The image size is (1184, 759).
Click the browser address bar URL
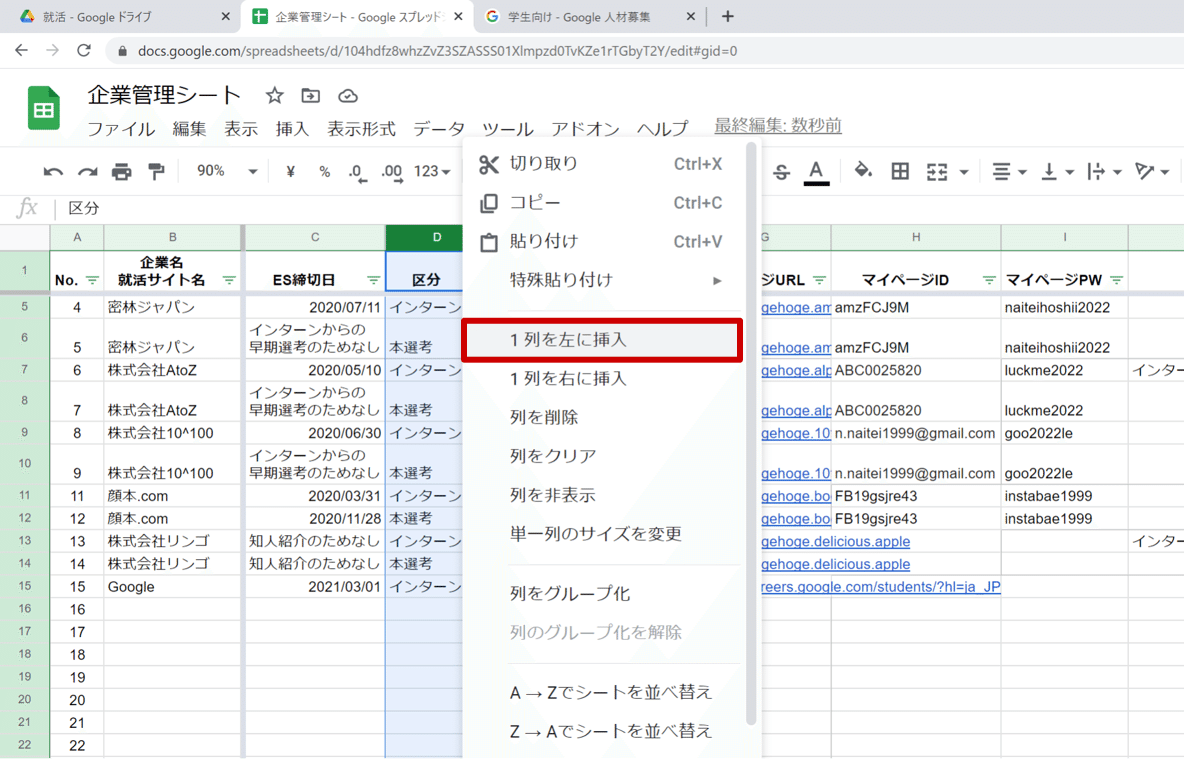click(x=437, y=51)
